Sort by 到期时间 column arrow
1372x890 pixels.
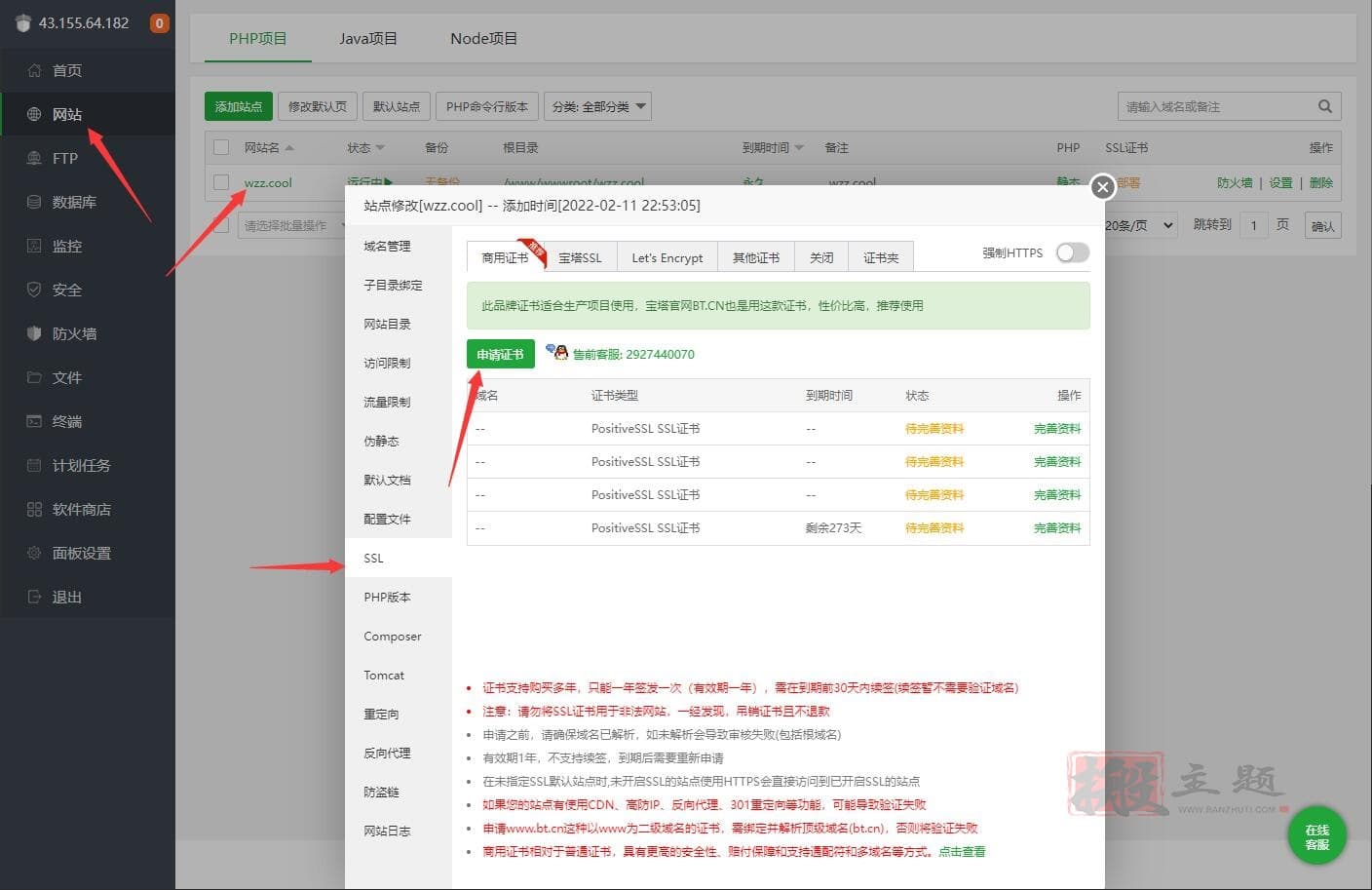[799, 148]
